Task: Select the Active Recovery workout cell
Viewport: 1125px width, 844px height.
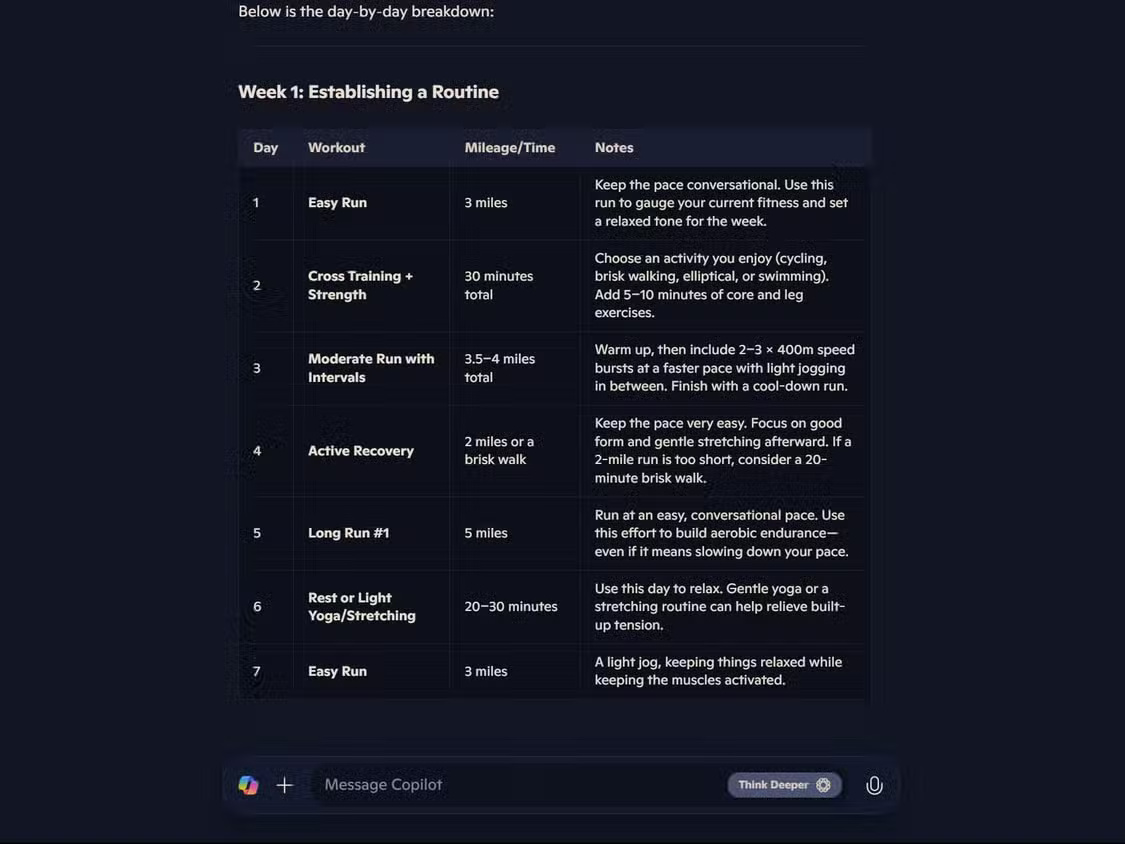Action: pyautogui.click(x=360, y=451)
